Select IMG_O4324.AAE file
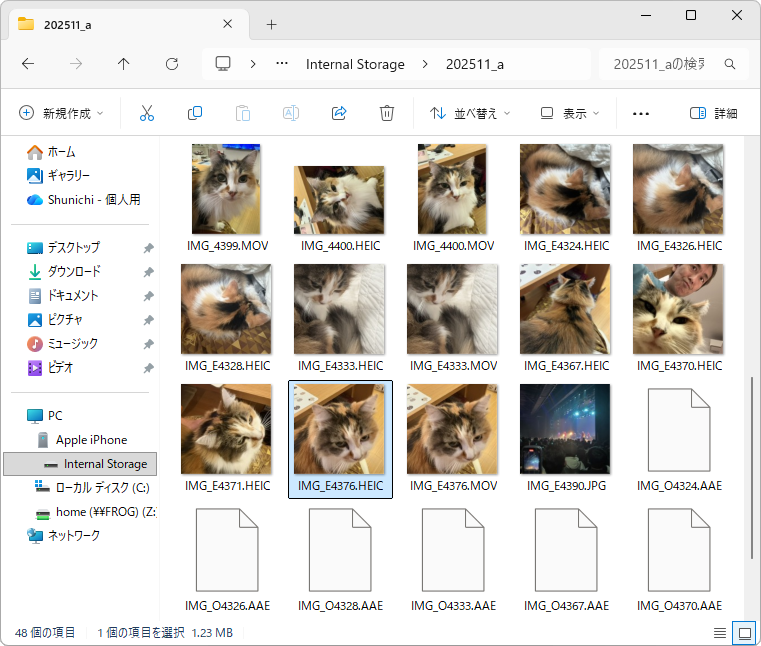 coord(679,430)
